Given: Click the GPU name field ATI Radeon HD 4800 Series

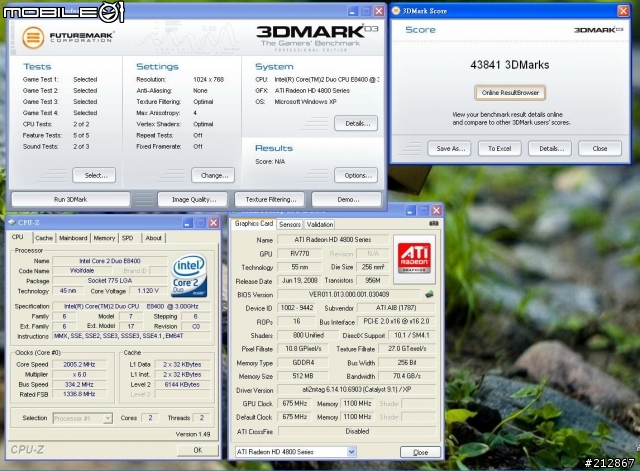Looking at the screenshot, I should click(333, 240).
